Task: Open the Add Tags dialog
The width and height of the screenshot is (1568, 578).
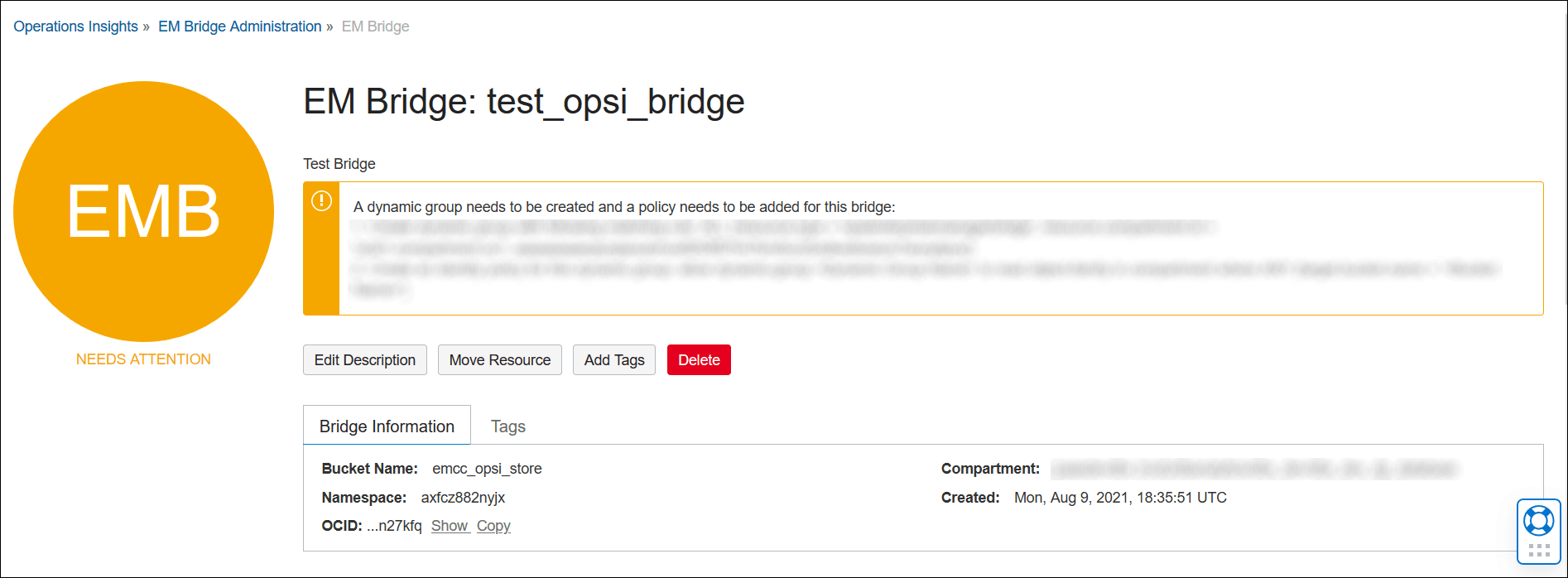Action: tap(613, 360)
